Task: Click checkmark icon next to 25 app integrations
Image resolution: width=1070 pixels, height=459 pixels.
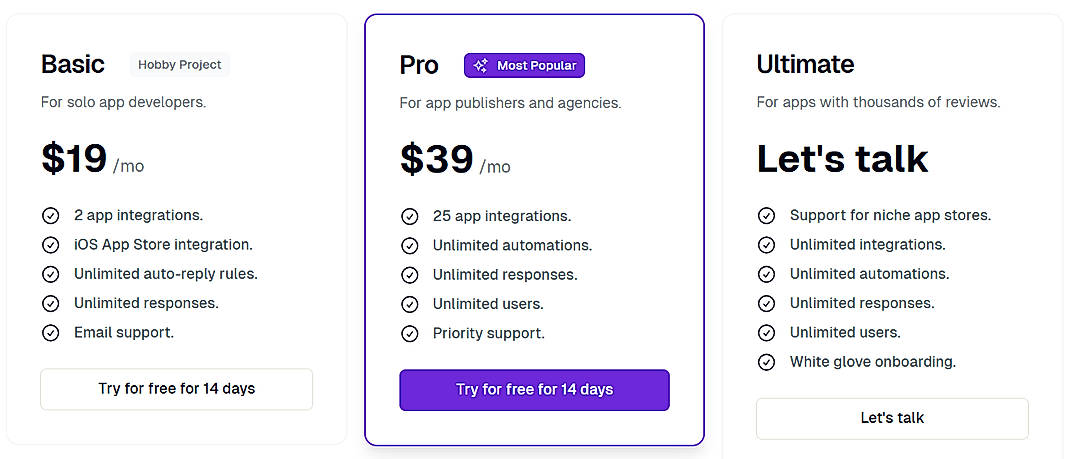Action: tap(409, 216)
